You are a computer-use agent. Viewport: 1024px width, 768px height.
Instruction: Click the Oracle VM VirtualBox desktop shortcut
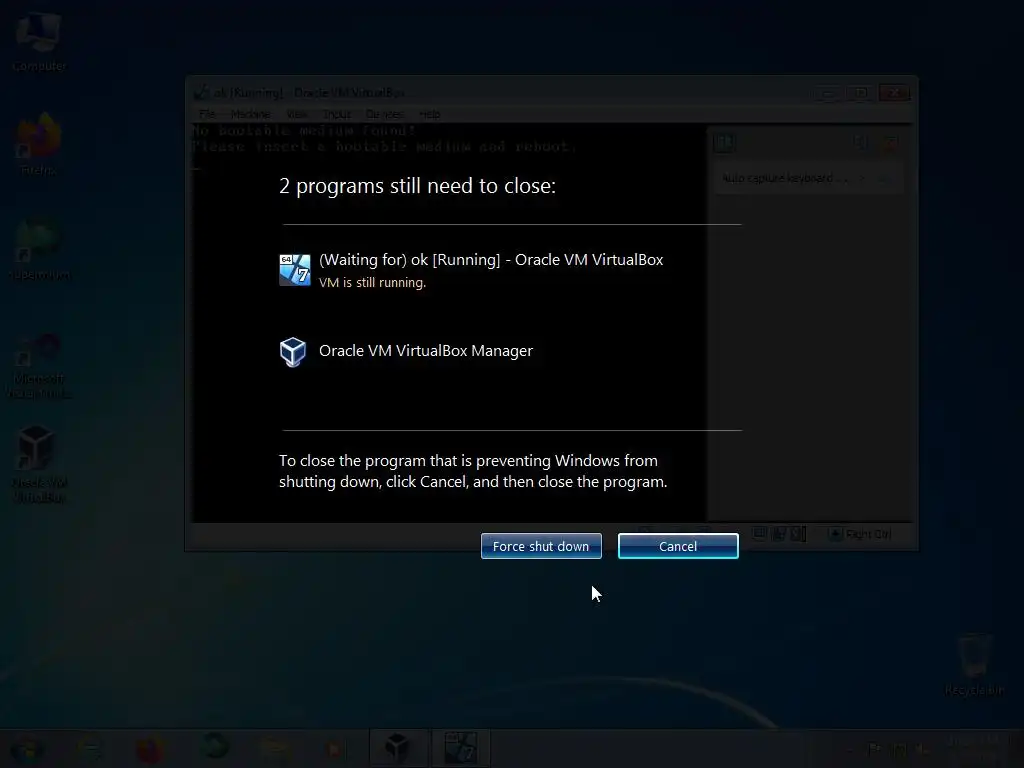pos(39,464)
